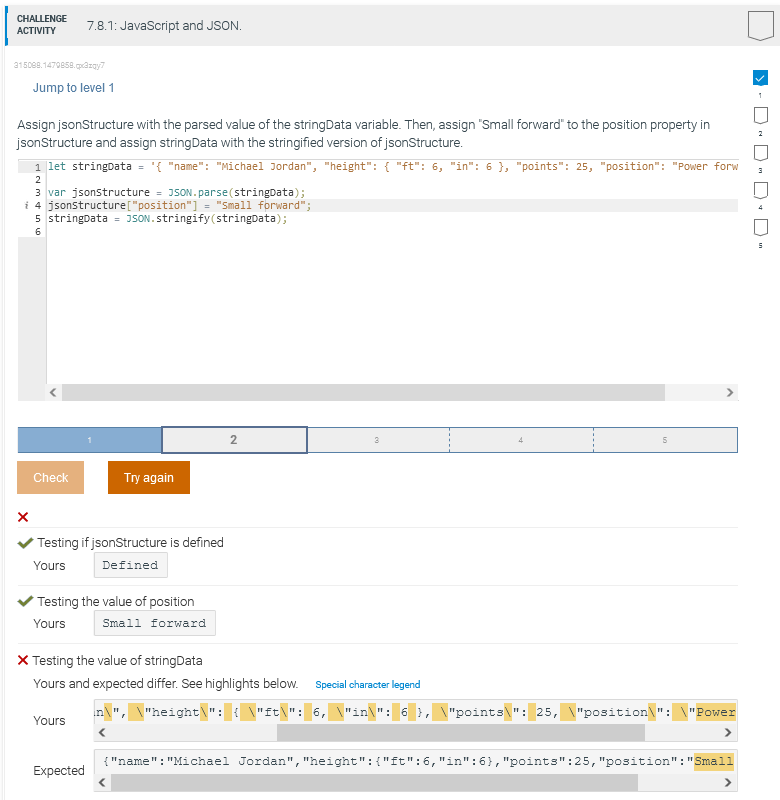The height and width of the screenshot is (800, 780).
Task: Click segment 4 of the progress bar
Action: (521, 439)
